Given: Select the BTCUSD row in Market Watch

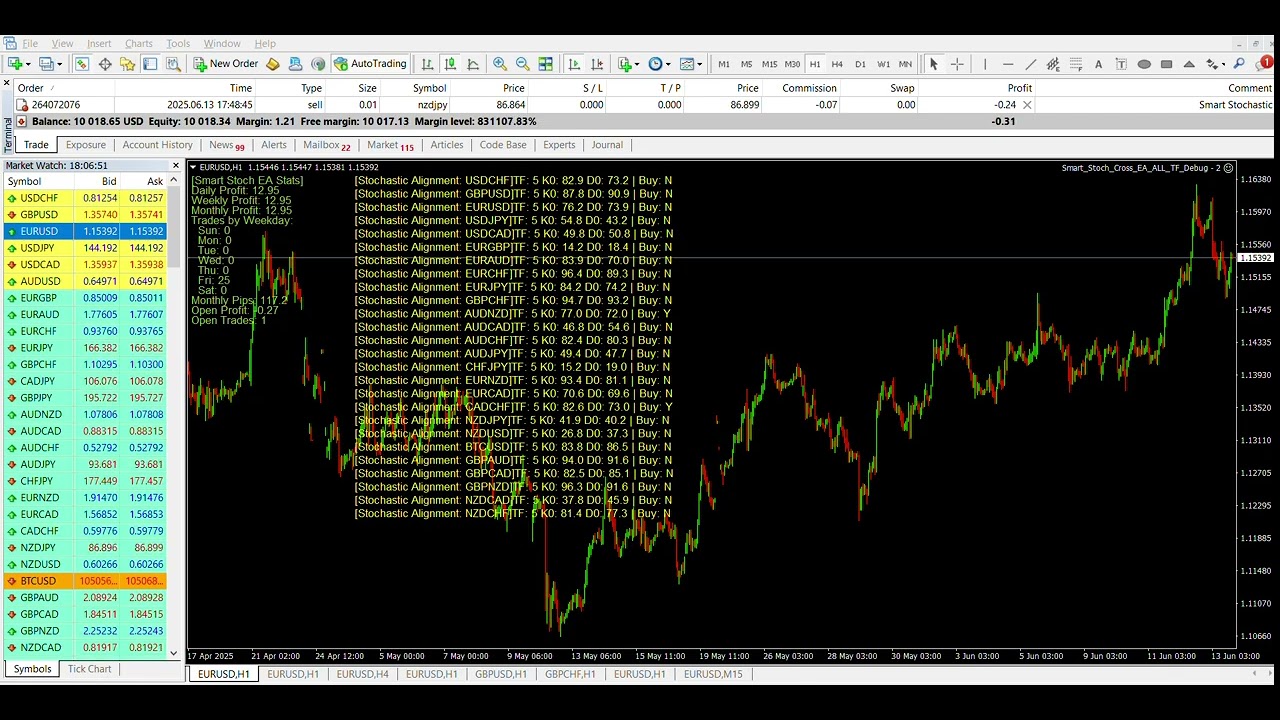Looking at the screenshot, I should pos(84,581).
